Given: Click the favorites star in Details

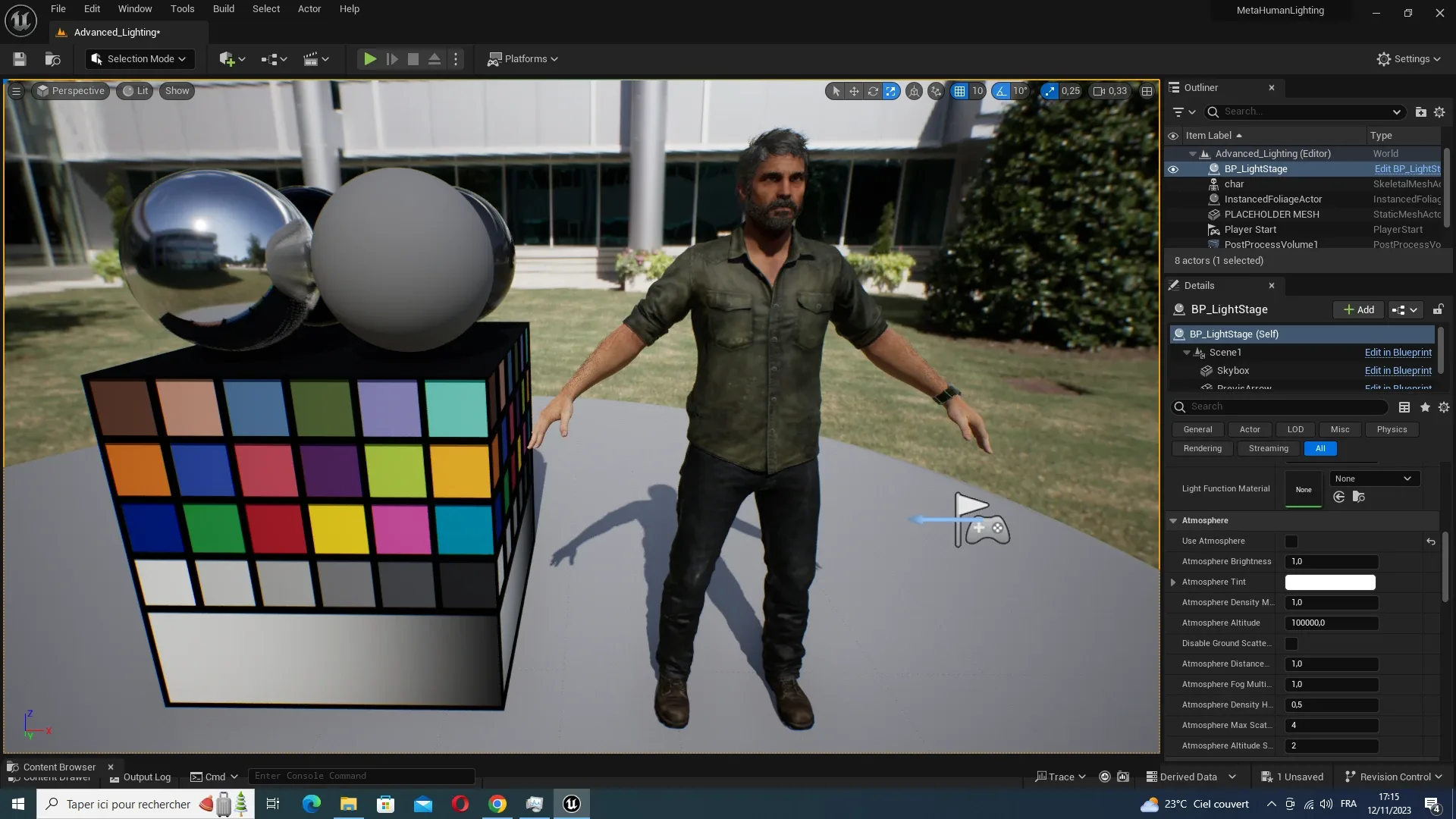Looking at the screenshot, I should click(x=1425, y=407).
